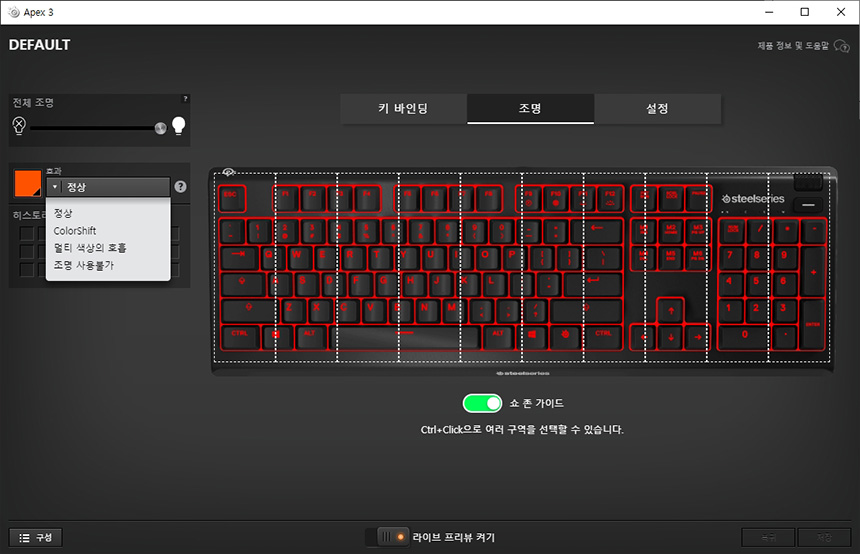This screenshot has width=860, height=554.
Task: Open the effect help question mark
Action: 180,187
